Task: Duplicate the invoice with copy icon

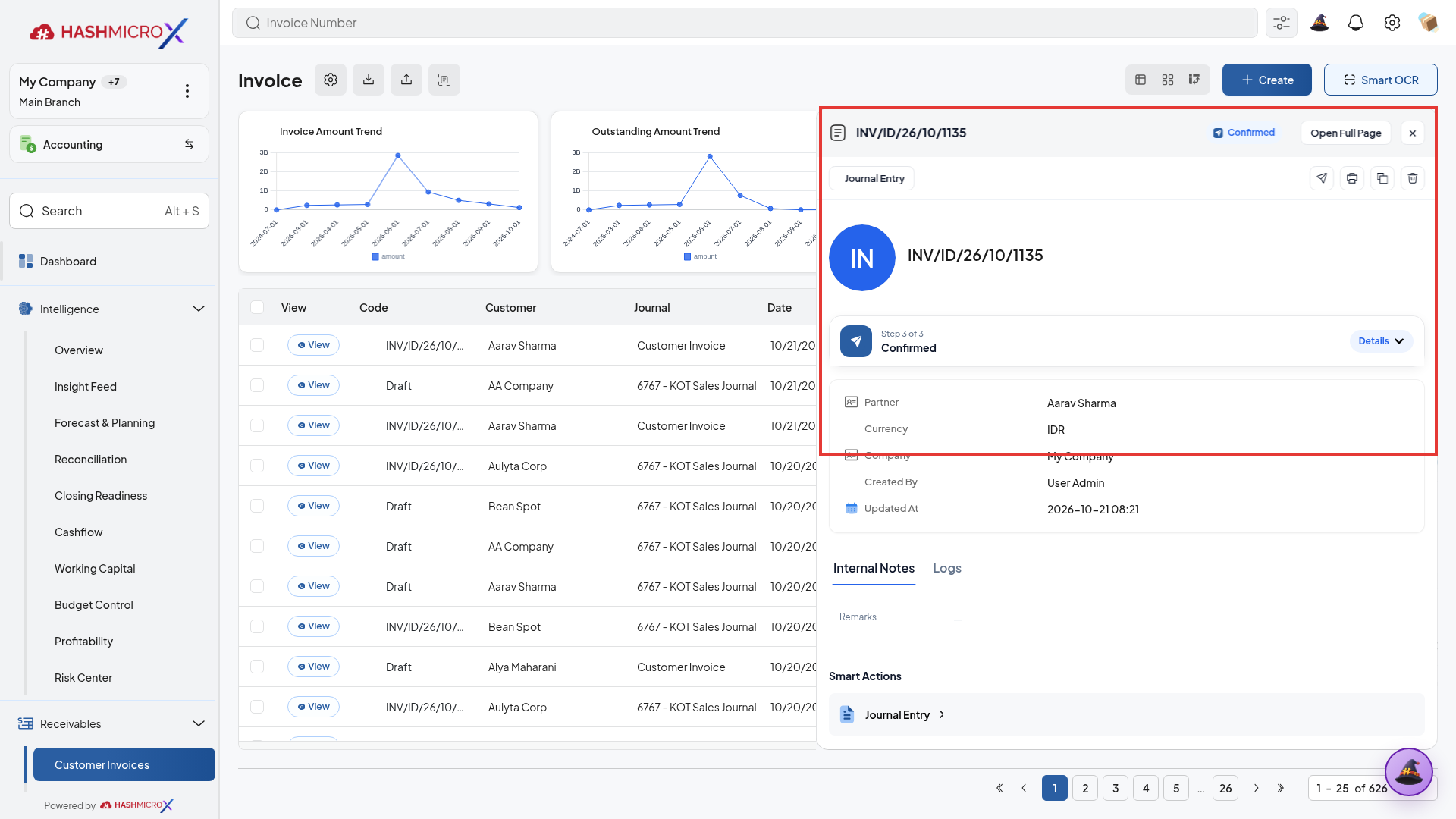Action: pos(1382,178)
